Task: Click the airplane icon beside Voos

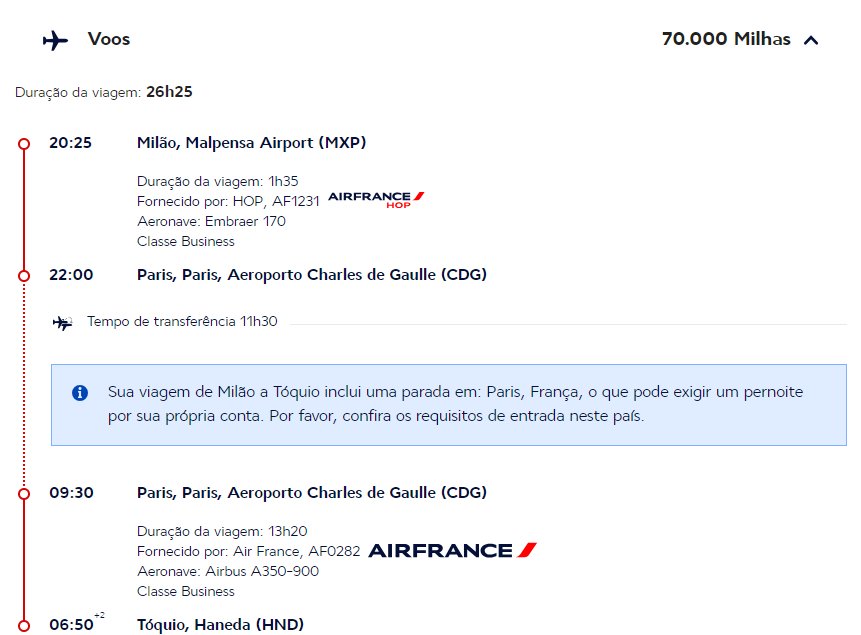Action: [x=55, y=40]
